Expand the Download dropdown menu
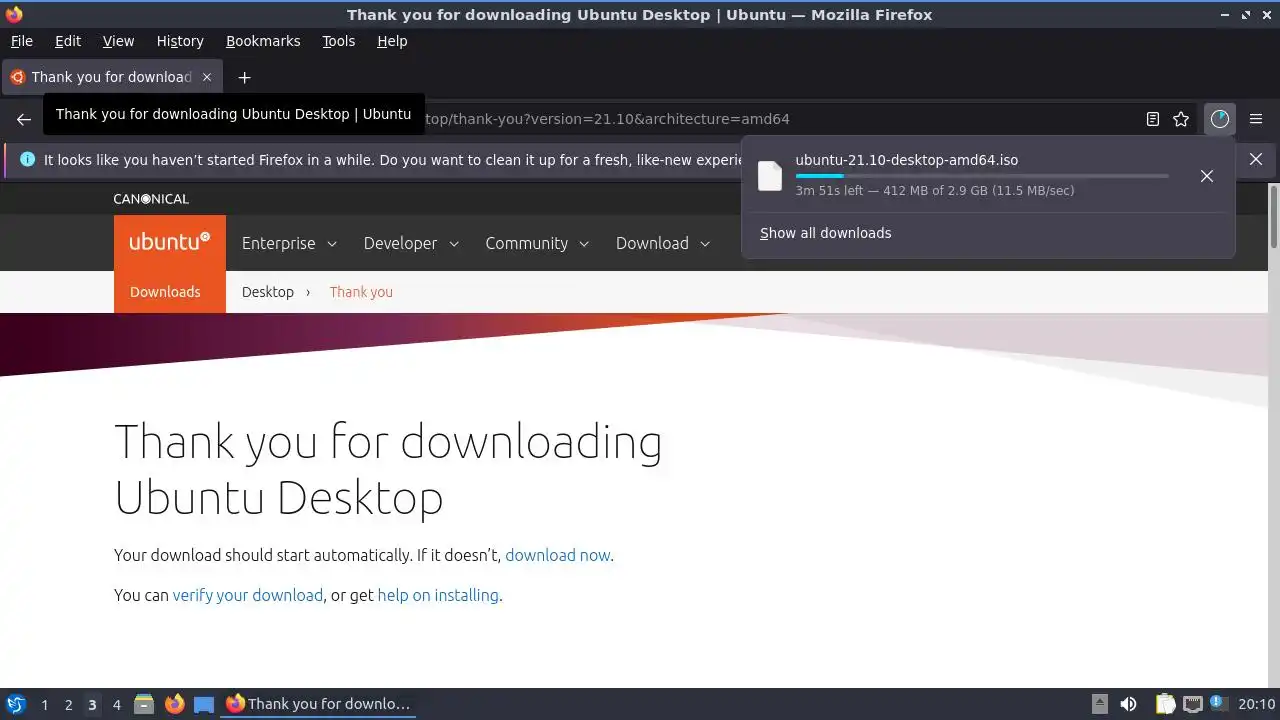This screenshot has height=720, width=1280. [663, 243]
